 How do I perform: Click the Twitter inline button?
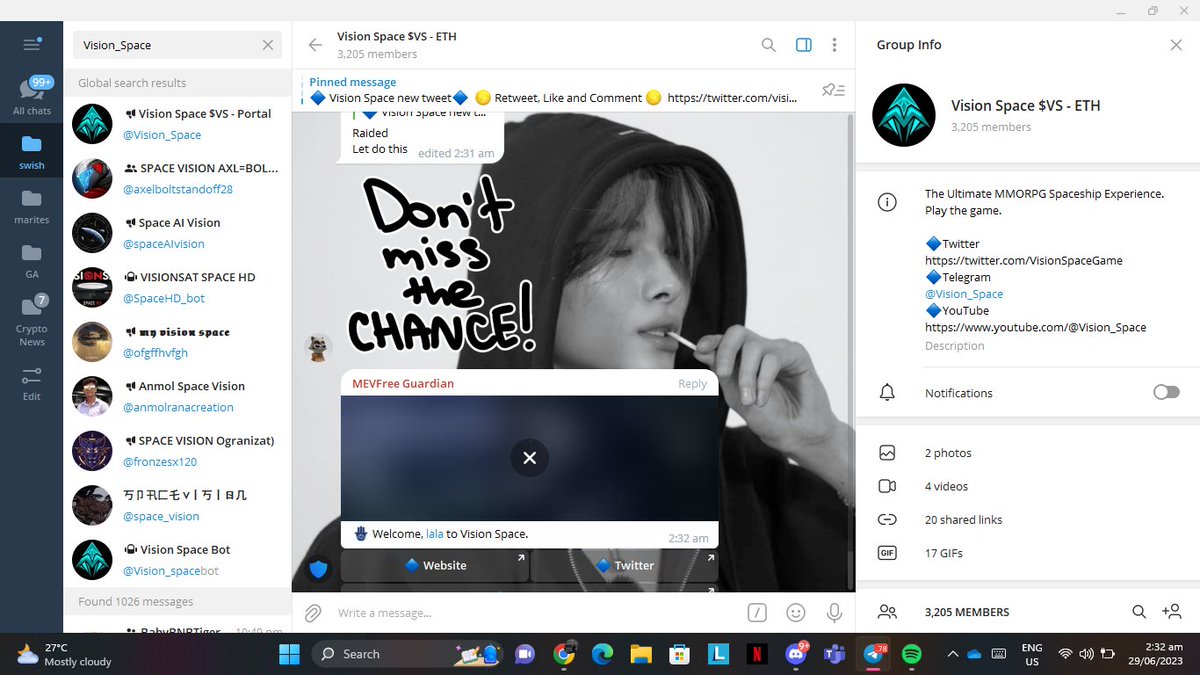(x=625, y=565)
